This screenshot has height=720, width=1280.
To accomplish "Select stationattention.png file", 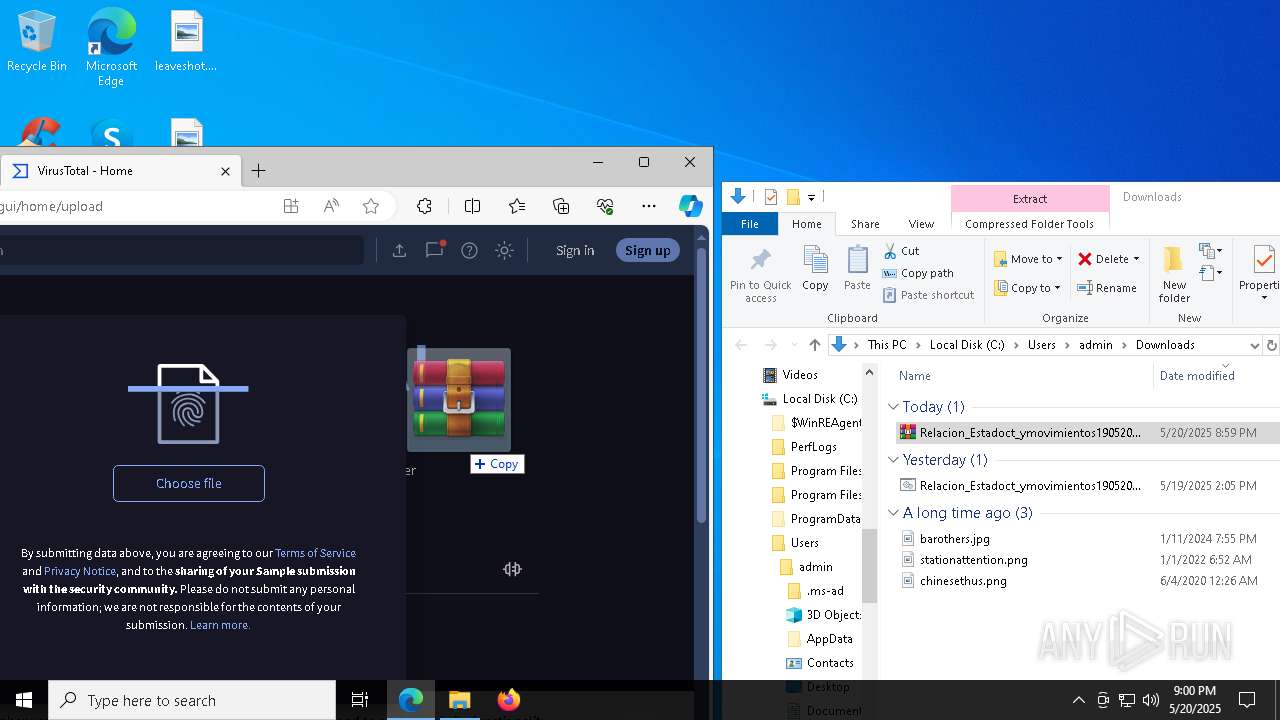I will 973,560.
